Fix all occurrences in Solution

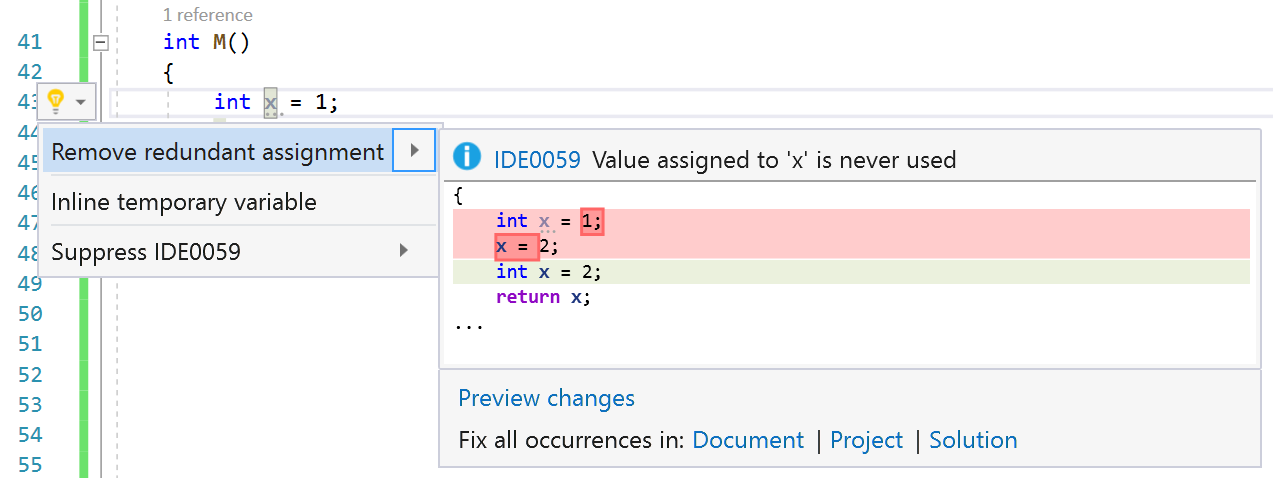click(x=973, y=440)
